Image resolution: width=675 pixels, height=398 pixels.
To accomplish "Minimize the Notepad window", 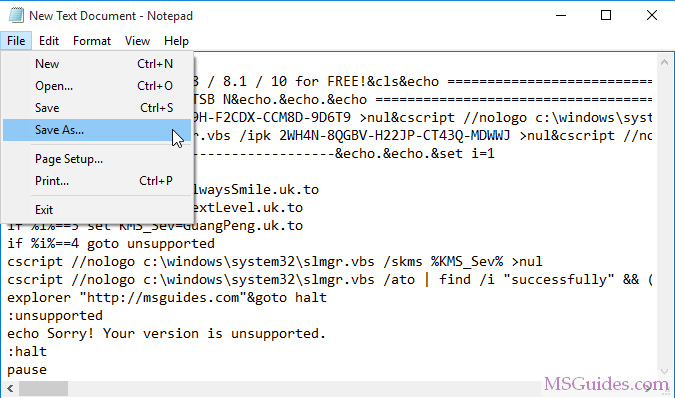I will (561, 15).
